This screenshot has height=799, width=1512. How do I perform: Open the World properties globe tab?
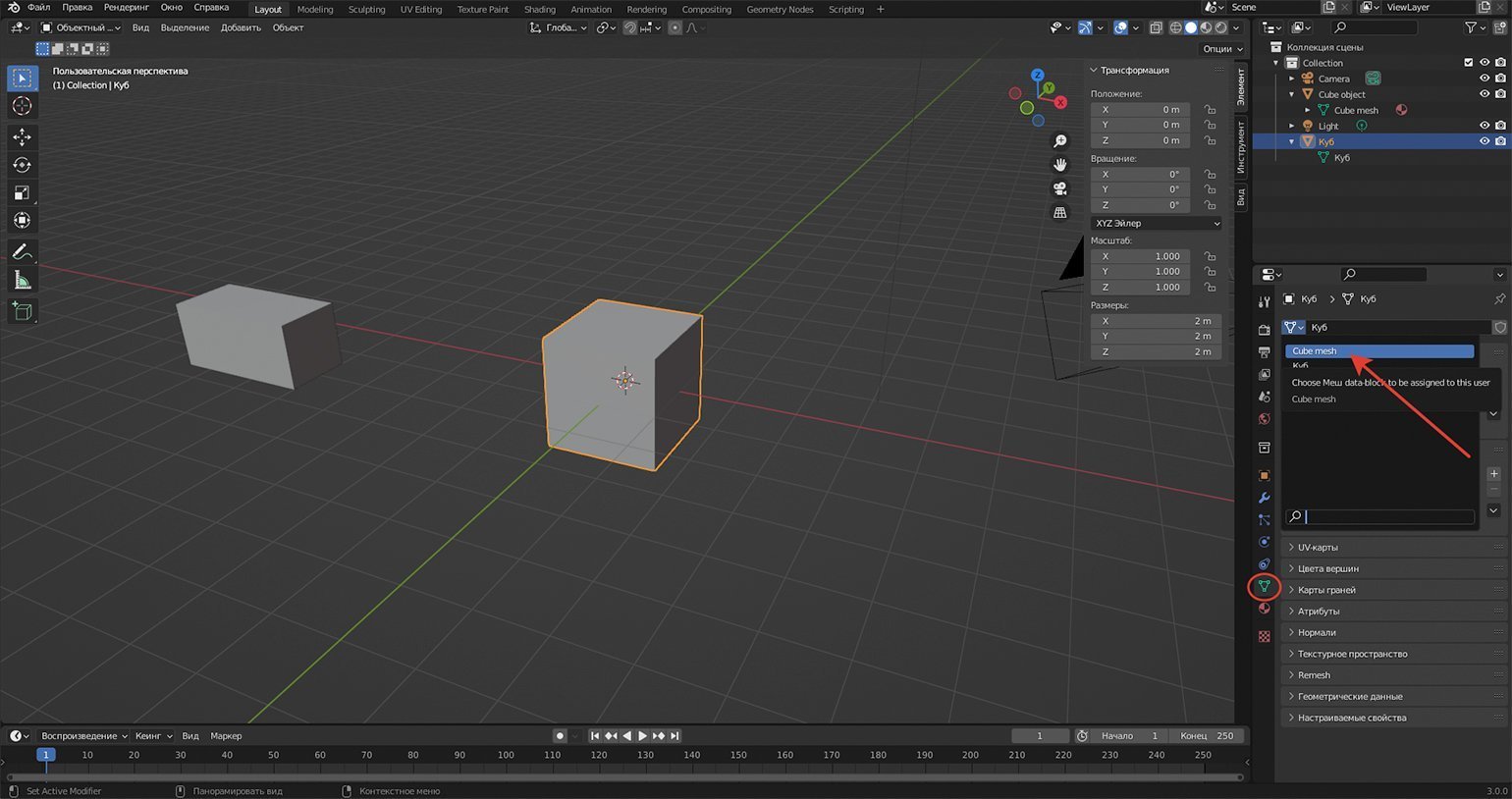click(1265, 419)
